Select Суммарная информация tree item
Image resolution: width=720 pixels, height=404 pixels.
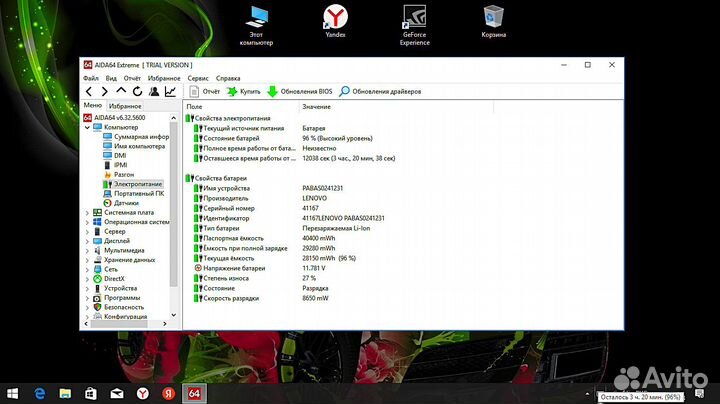(x=136, y=137)
